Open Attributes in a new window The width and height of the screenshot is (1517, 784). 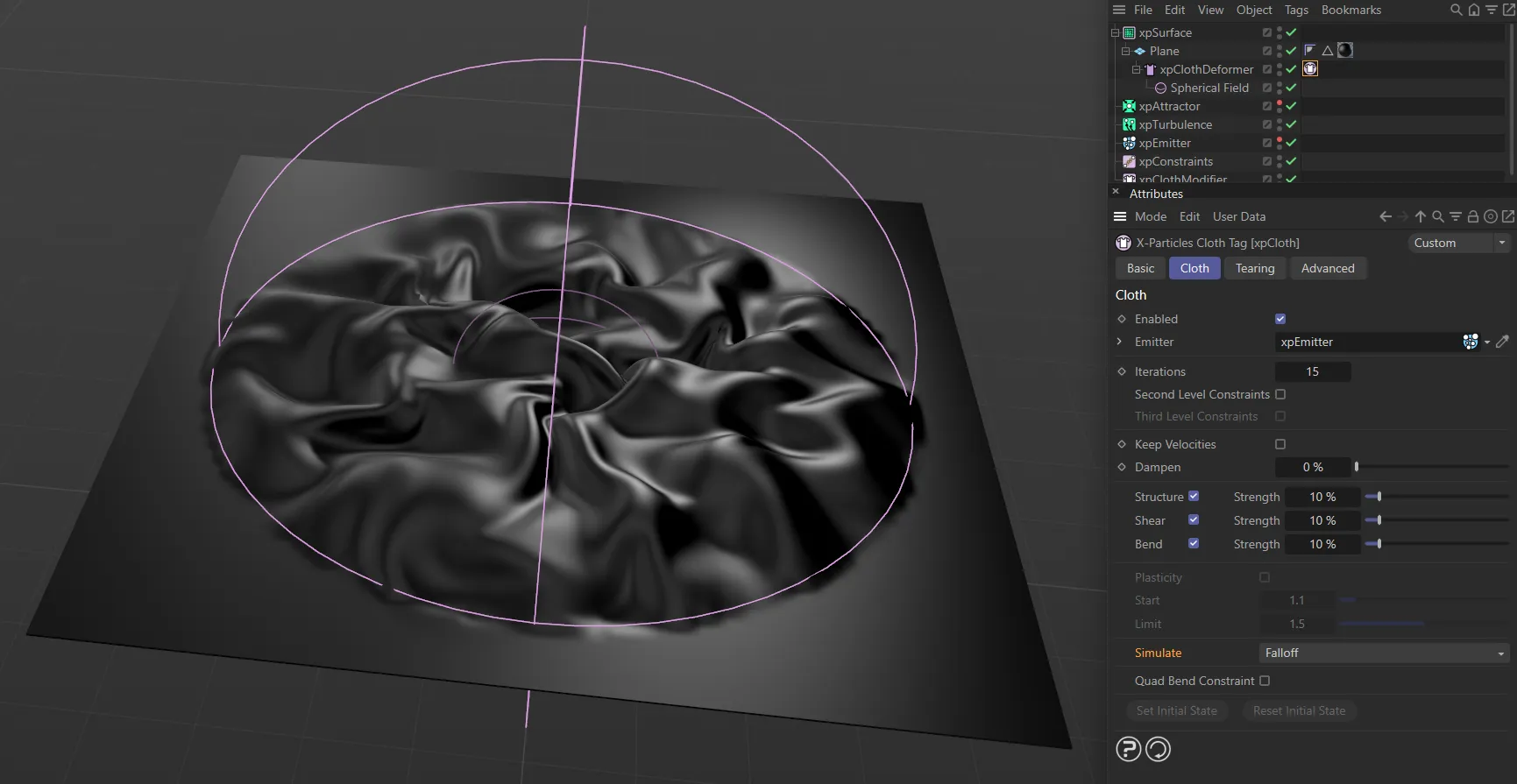tap(1508, 216)
